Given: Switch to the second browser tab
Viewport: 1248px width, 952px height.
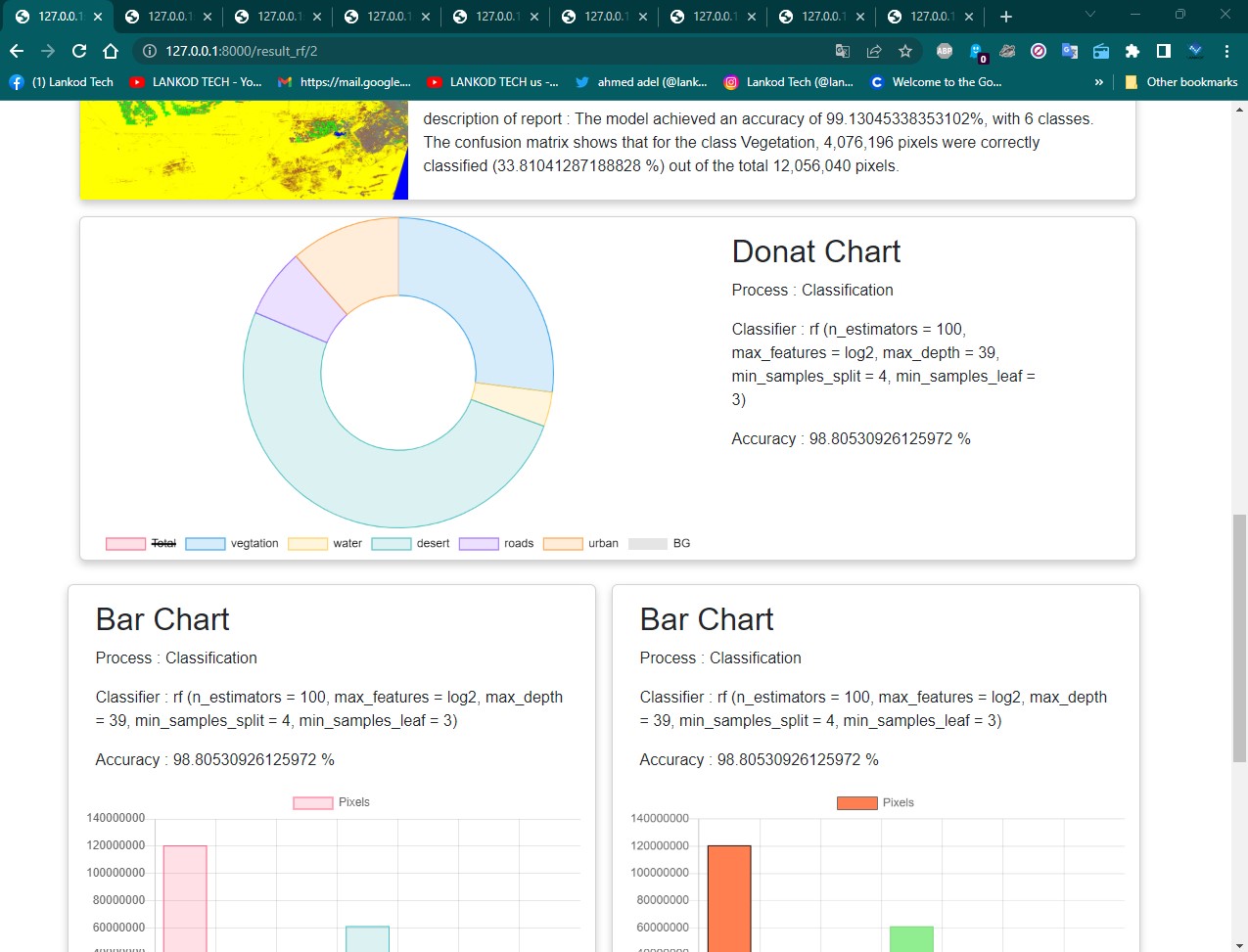Looking at the screenshot, I should (168, 17).
